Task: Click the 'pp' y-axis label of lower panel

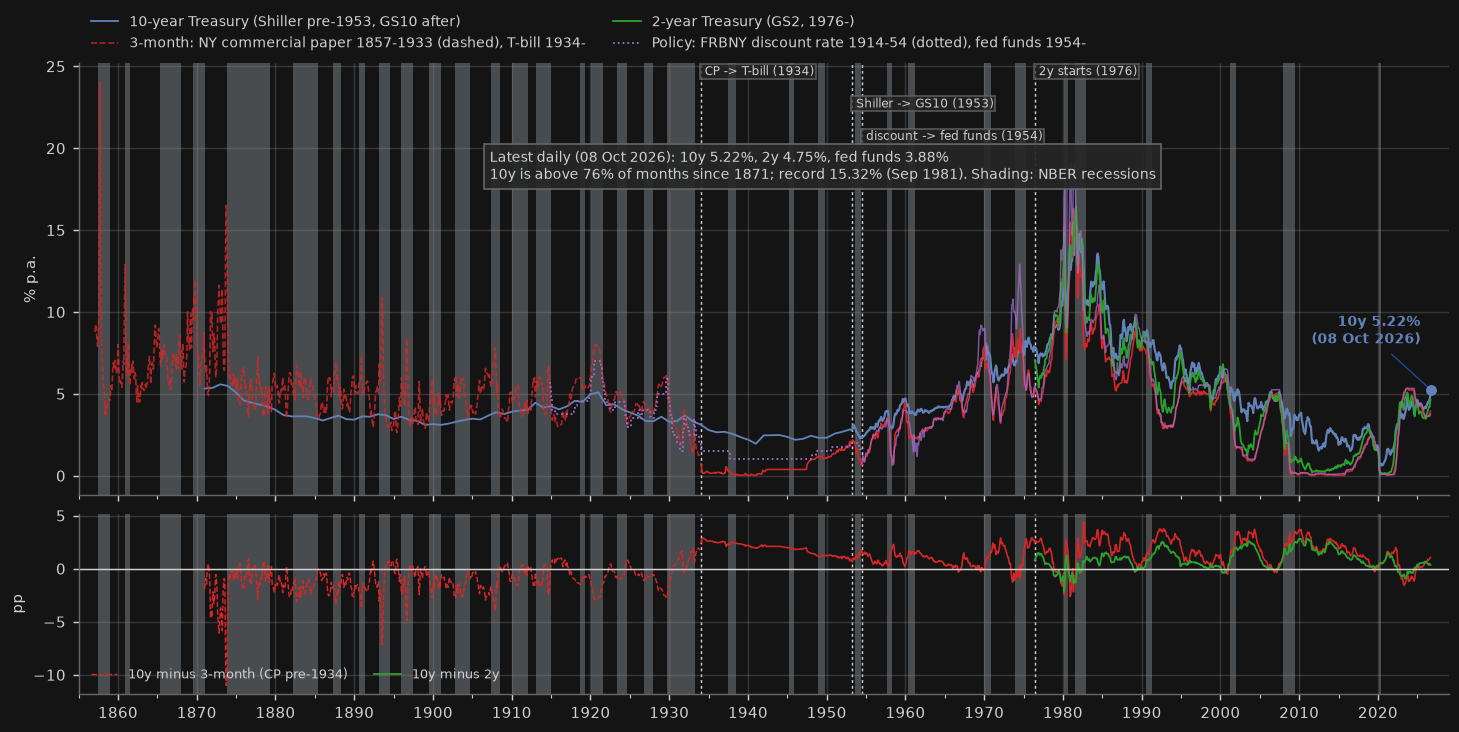Action: click(18, 605)
